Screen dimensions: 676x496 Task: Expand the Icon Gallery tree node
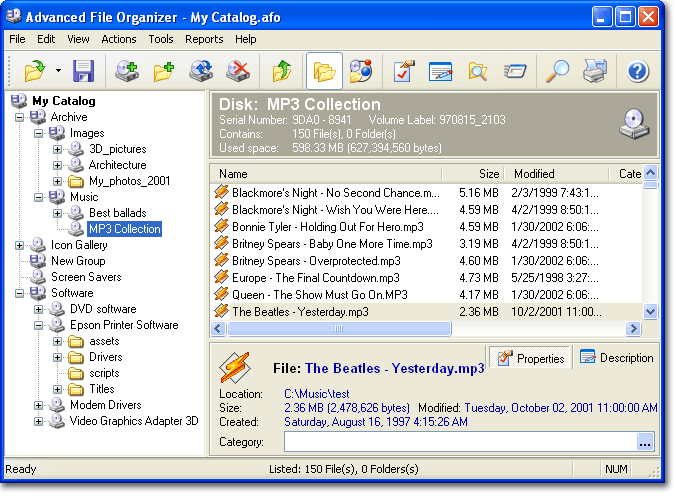click(20, 245)
